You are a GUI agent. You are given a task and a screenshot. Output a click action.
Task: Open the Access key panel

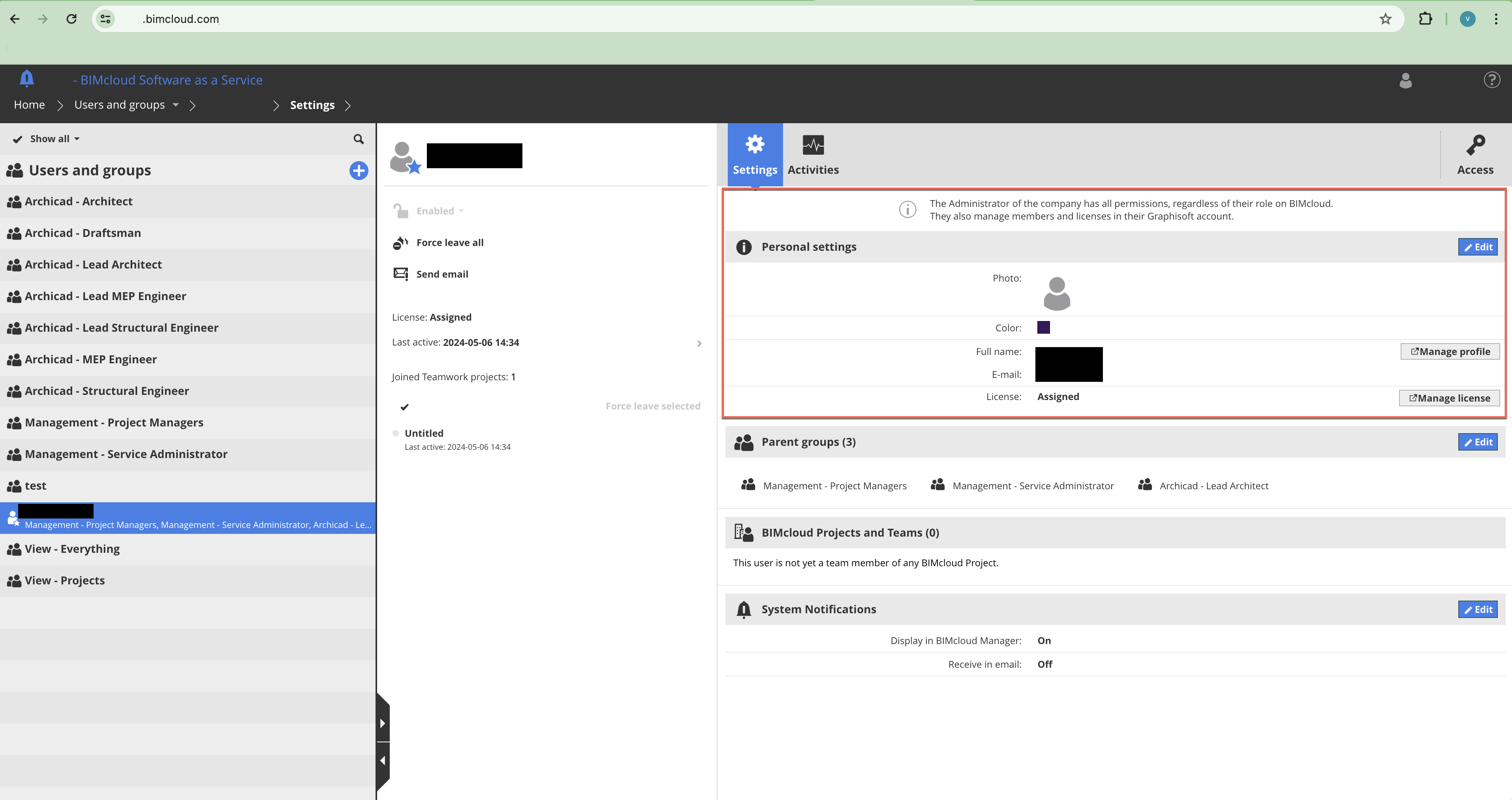pos(1475,155)
